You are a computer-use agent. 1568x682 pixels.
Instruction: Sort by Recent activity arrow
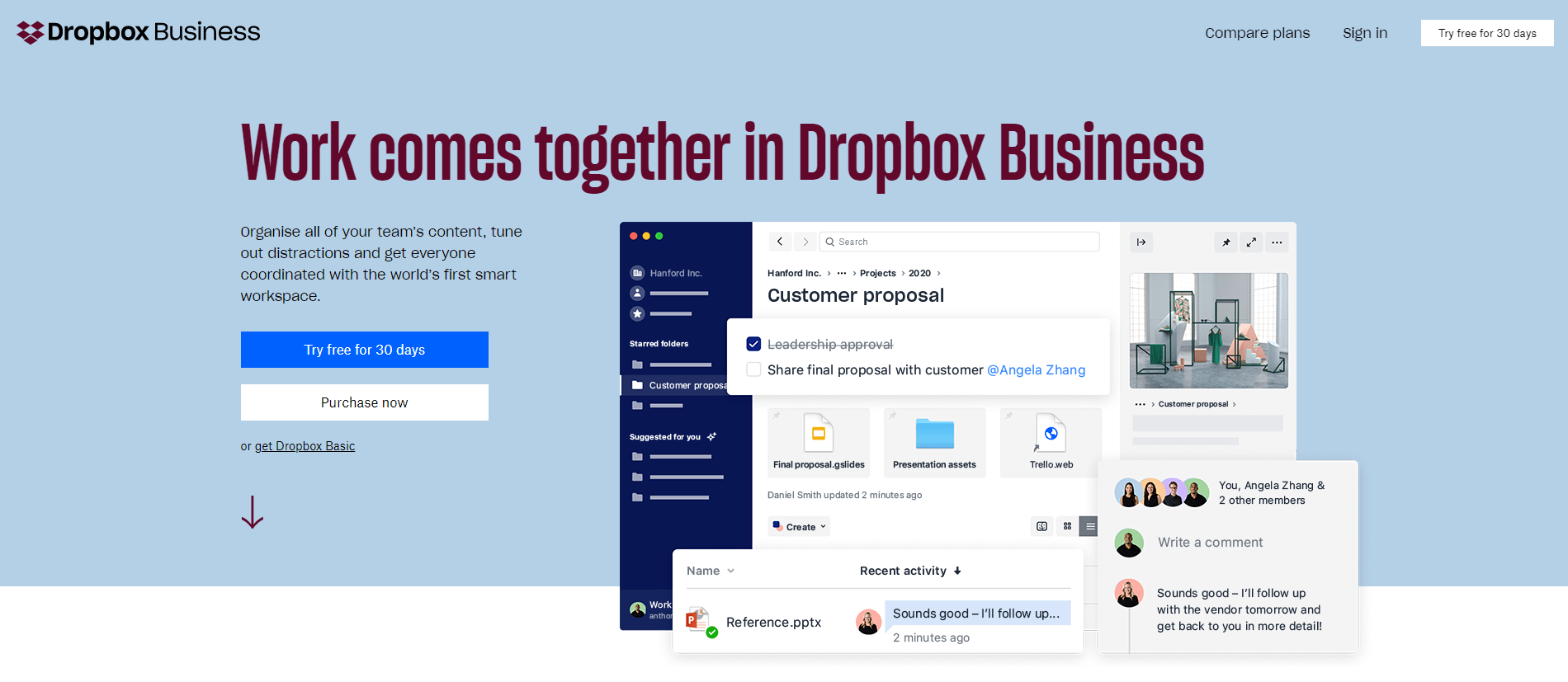click(957, 571)
